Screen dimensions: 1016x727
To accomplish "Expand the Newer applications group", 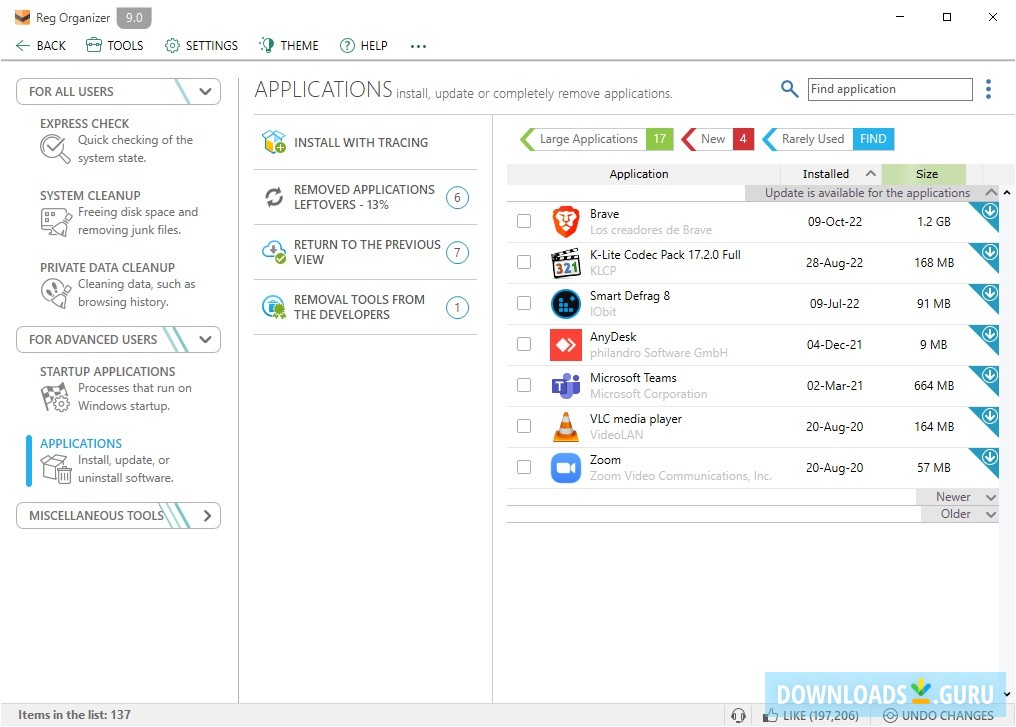I will [991, 497].
